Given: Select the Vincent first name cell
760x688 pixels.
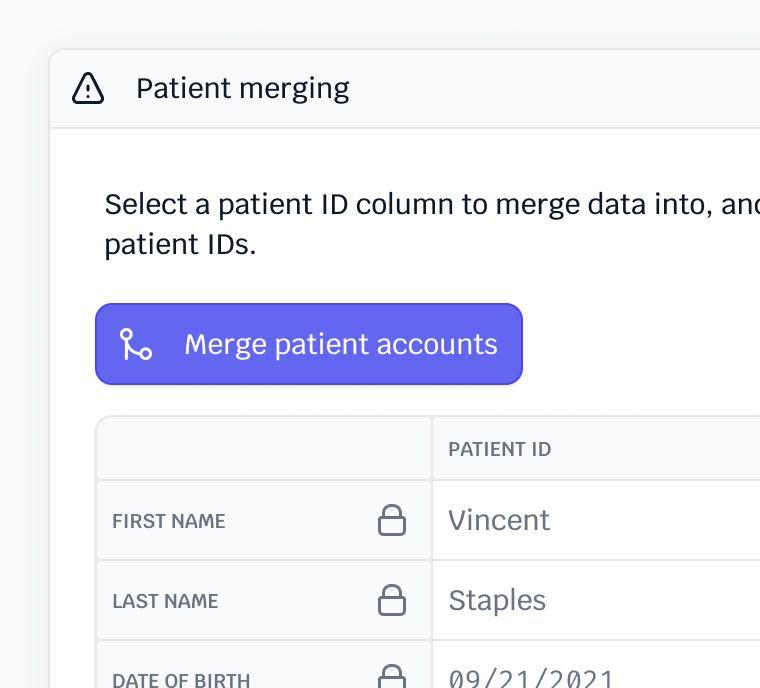Looking at the screenshot, I should pyautogui.click(x=499, y=520).
